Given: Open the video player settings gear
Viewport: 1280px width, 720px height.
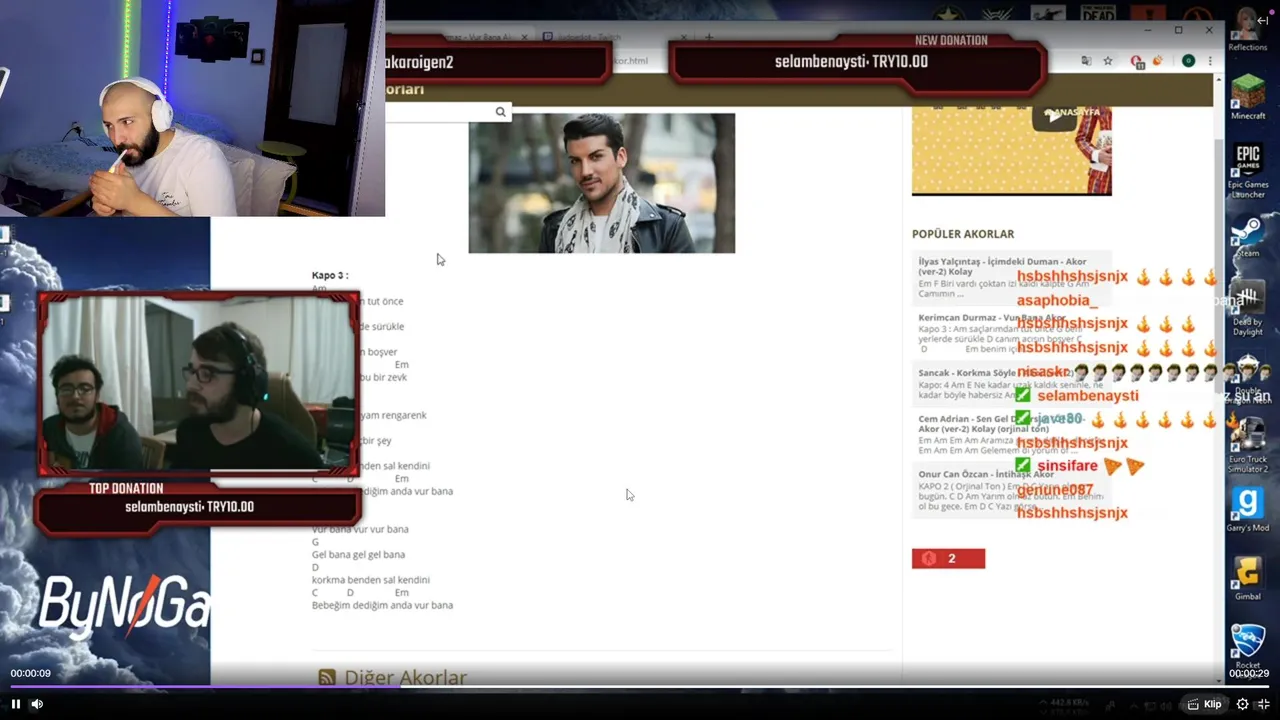Looking at the screenshot, I should (x=1242, y=704).
